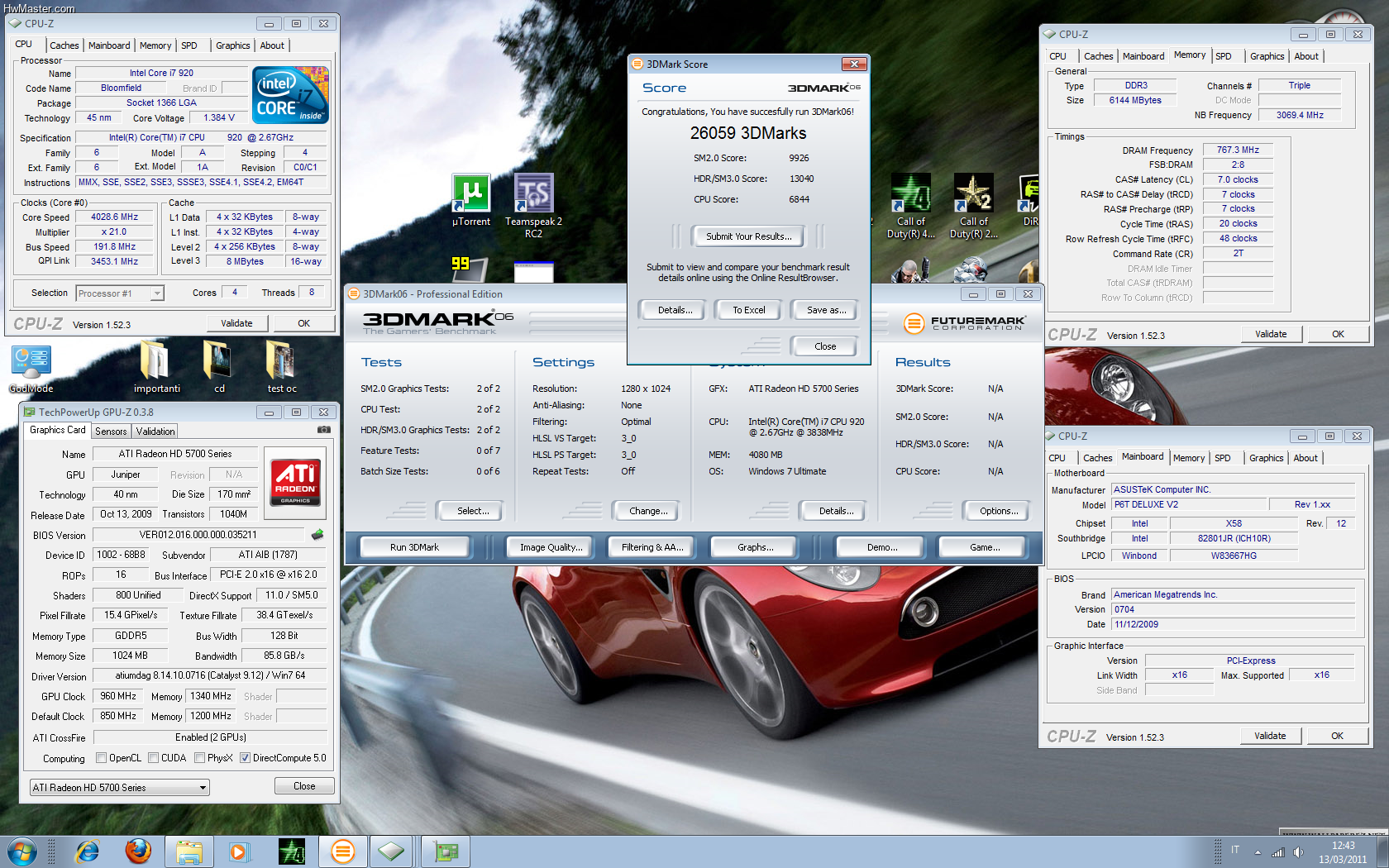Click the Core Speed 4028.6 MHz value

(115, 217)
